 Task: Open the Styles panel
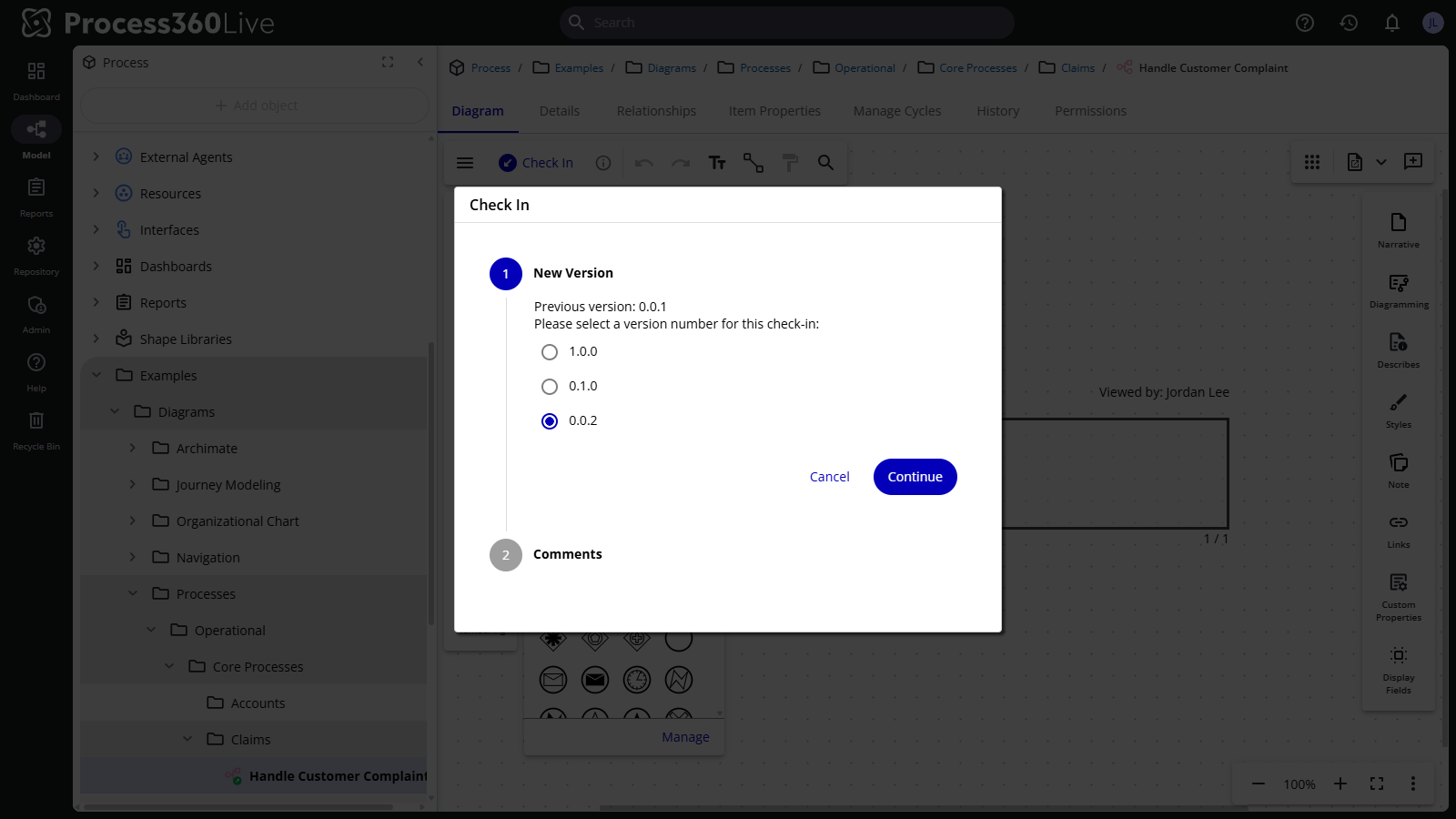point(1399,410)
